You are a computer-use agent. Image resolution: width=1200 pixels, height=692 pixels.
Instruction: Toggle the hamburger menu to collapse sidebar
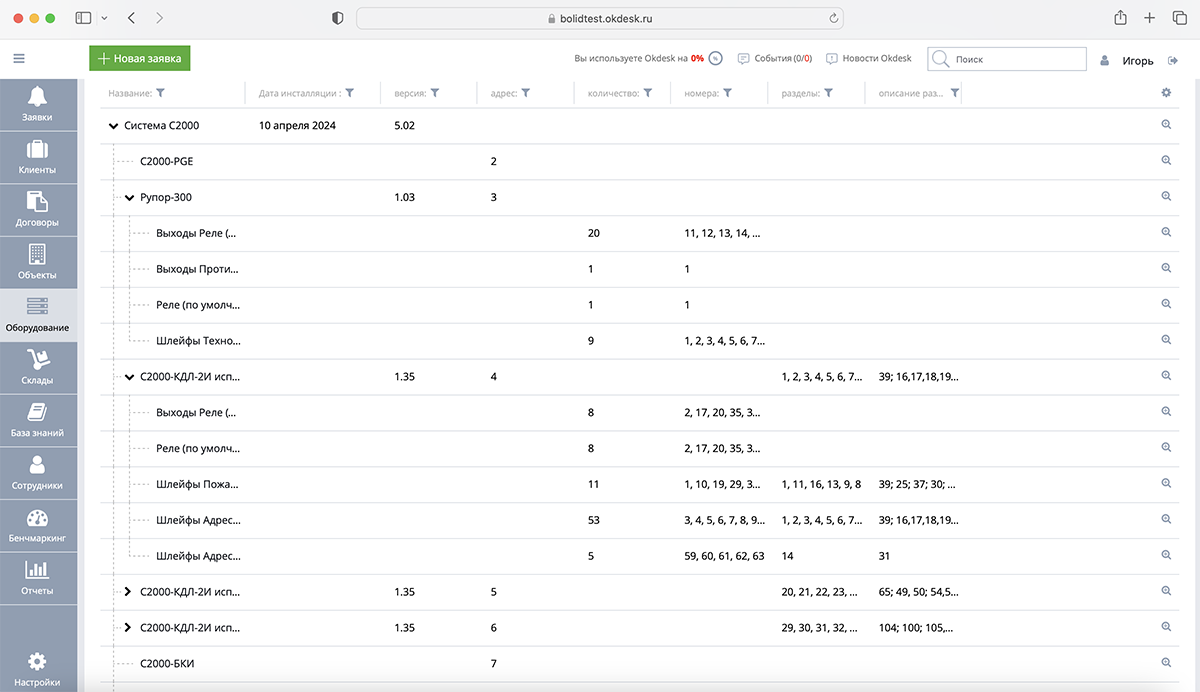pos(19,59)
